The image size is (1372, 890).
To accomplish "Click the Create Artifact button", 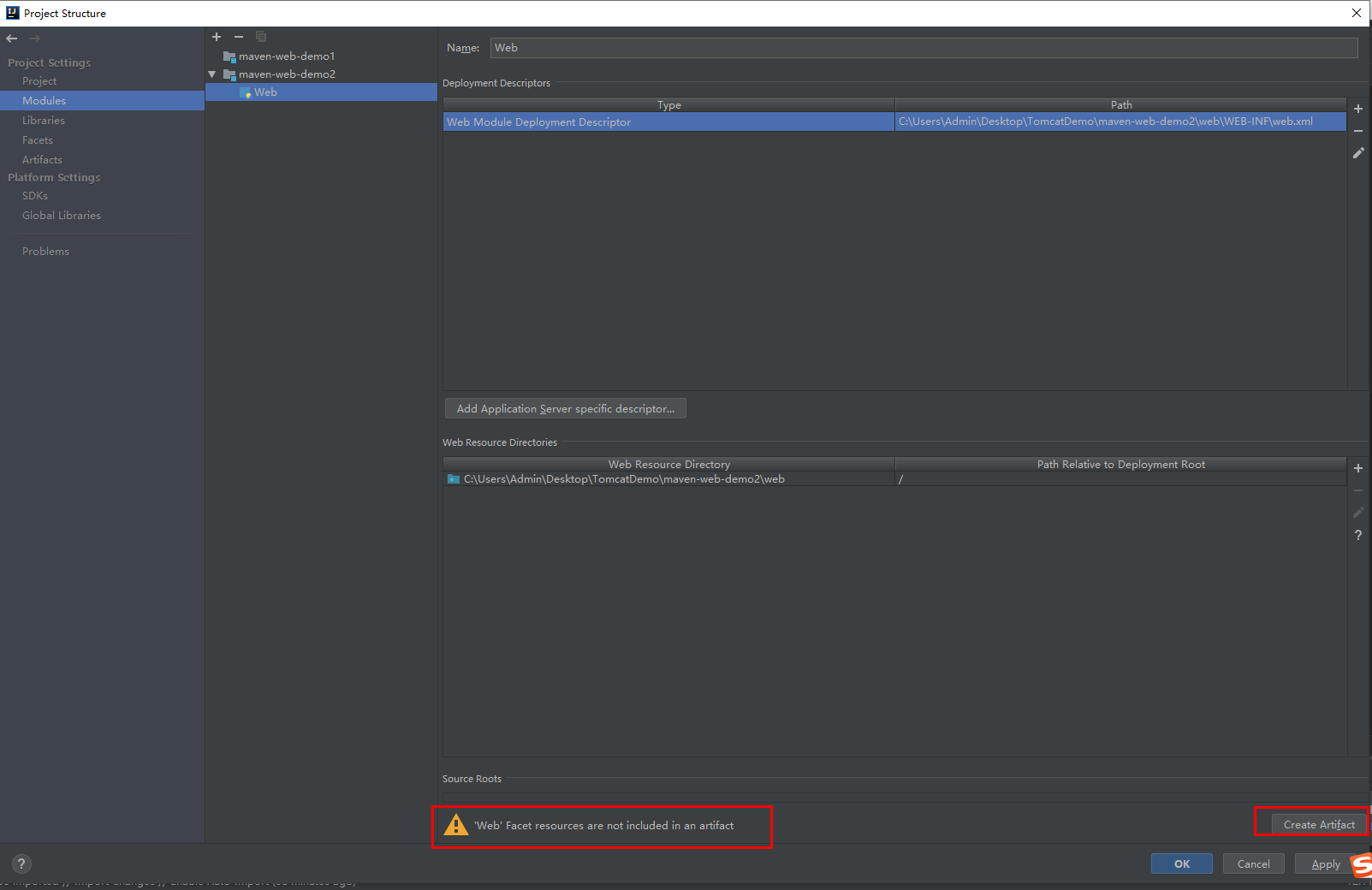I will (1316, 824).
